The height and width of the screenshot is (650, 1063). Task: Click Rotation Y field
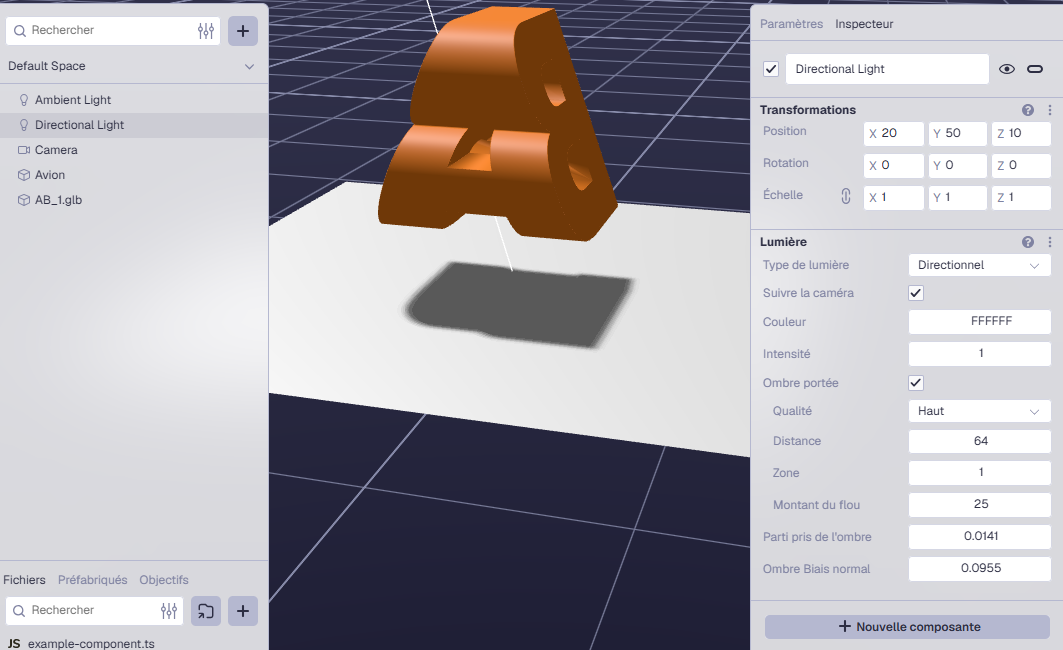957,165
